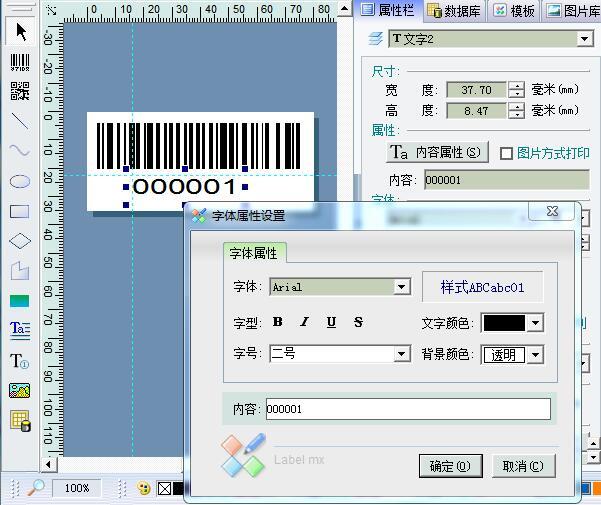Toggle underline font style
The height and width of the screenshot is (505, 601).
point(332,322)
